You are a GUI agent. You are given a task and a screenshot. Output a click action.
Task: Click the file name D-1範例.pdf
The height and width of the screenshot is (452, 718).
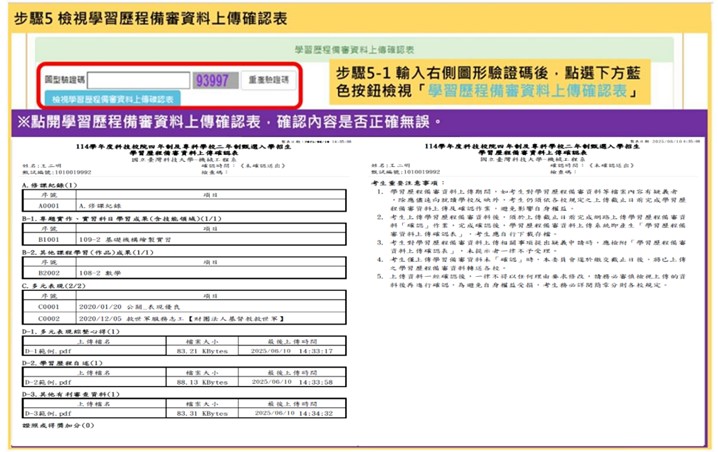point(48,351)
